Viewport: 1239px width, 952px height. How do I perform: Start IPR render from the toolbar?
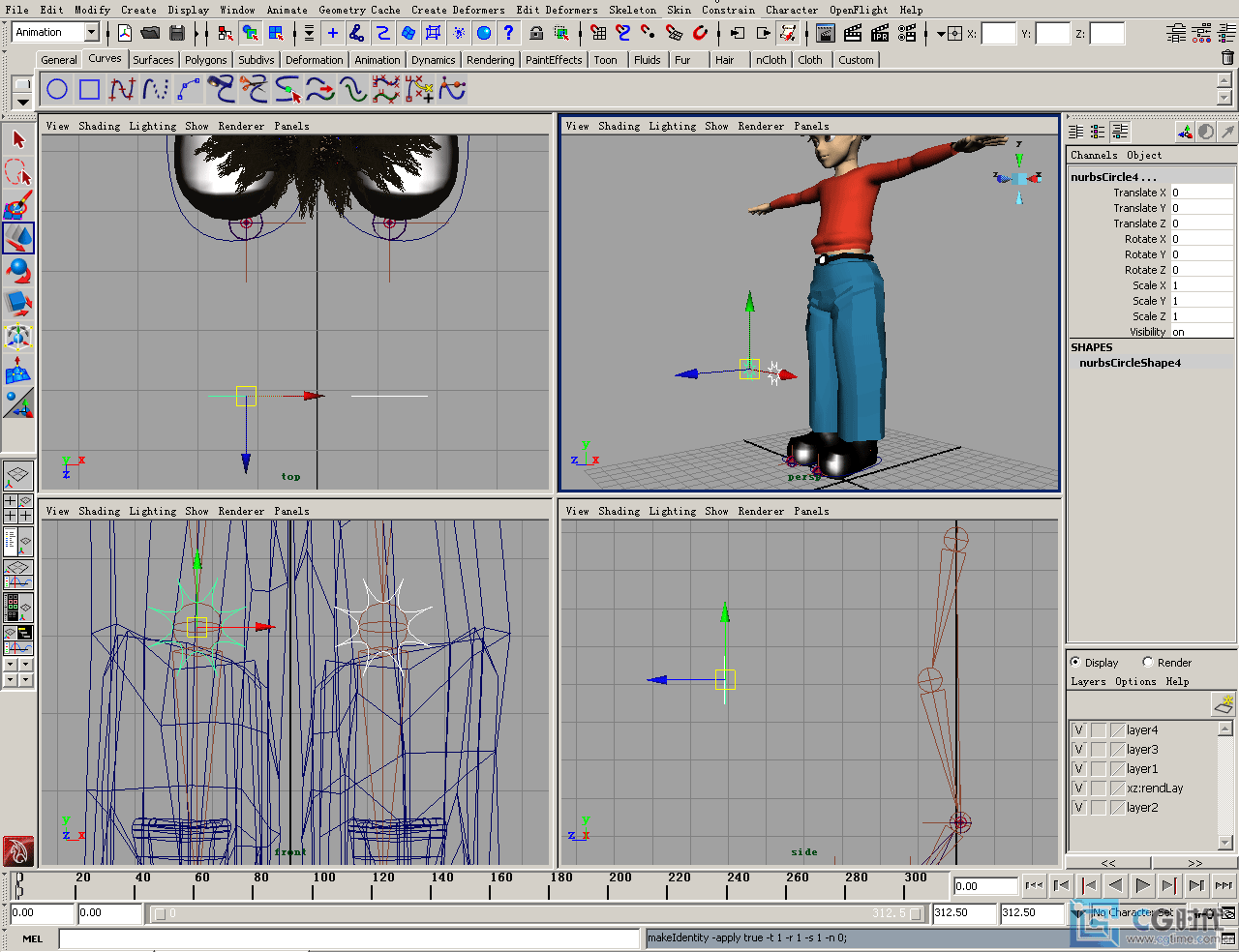point(880,33)
